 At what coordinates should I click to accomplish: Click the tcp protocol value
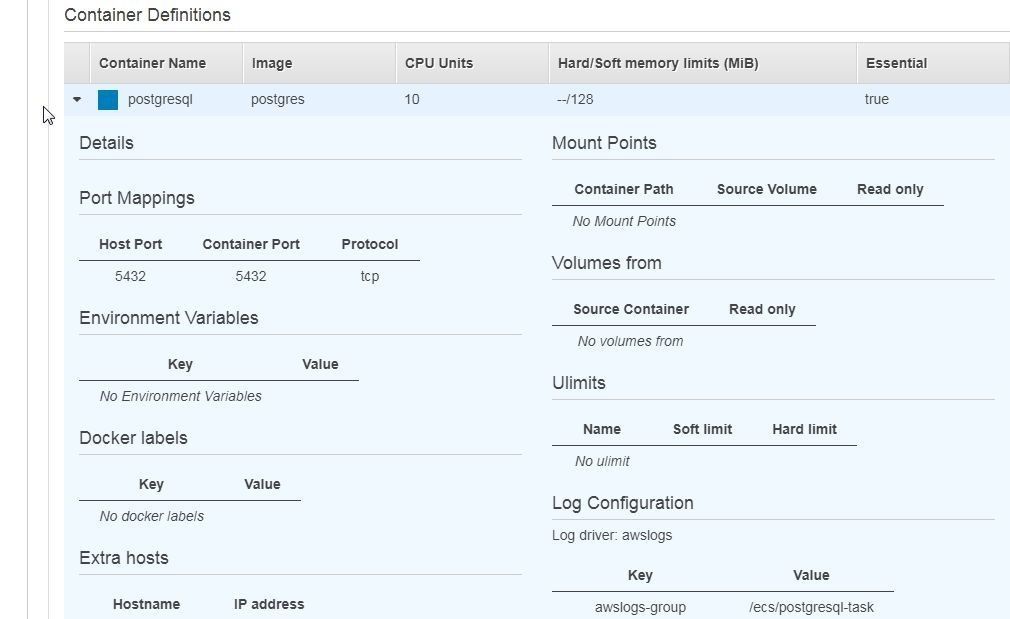370,276
